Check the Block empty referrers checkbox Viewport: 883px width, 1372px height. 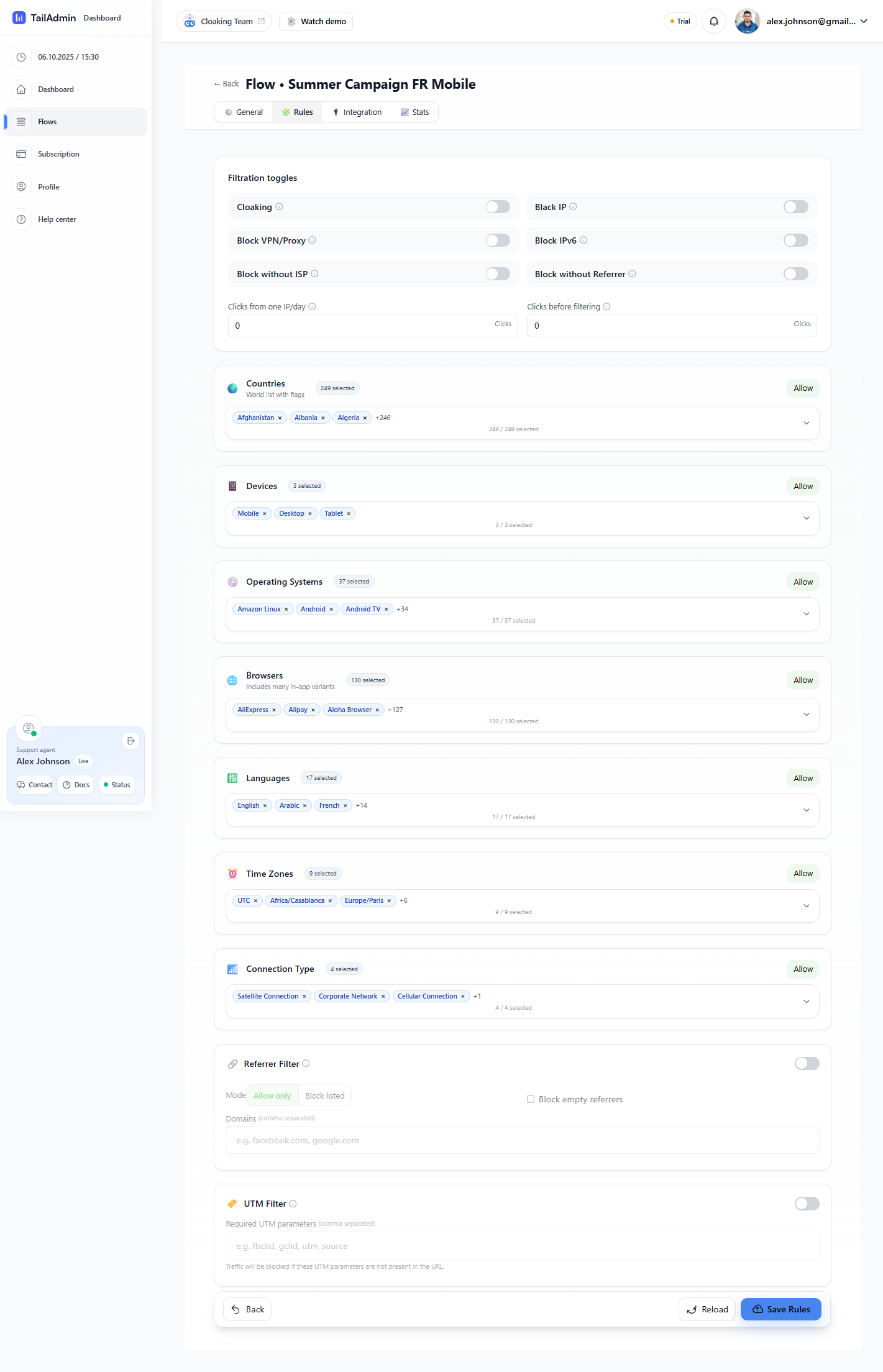531,1099
